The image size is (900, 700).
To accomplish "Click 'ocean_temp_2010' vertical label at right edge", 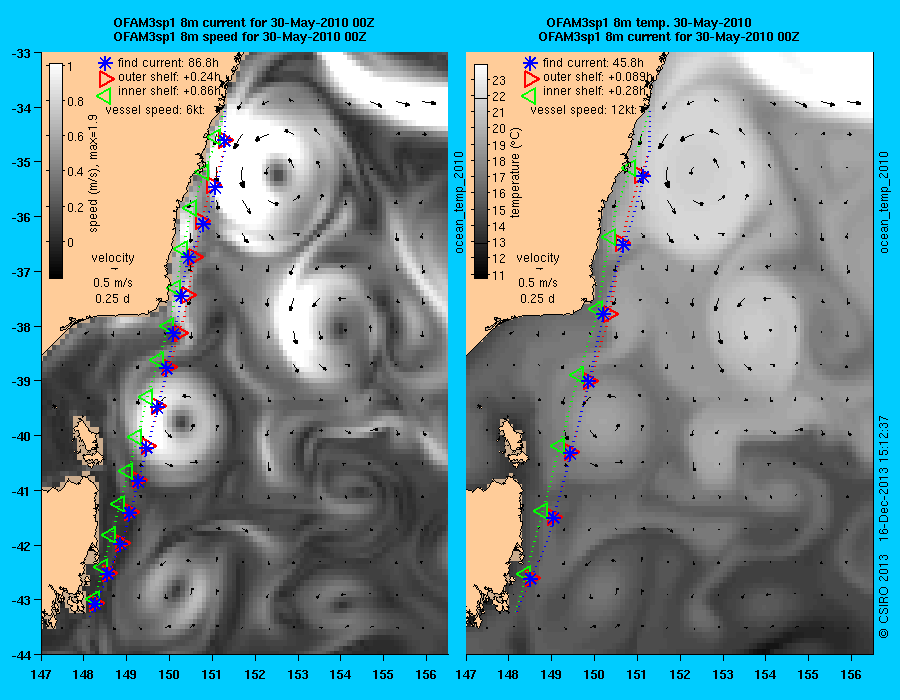I will click(884, 203).
